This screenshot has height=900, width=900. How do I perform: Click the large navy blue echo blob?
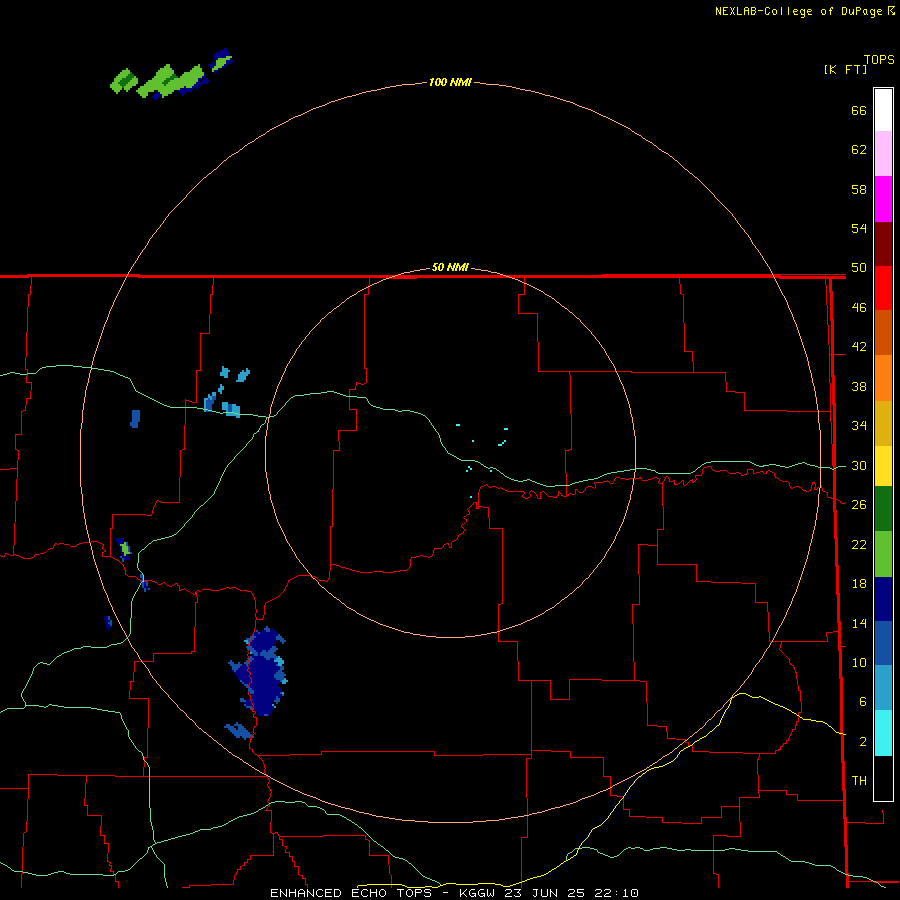point(262,672)
